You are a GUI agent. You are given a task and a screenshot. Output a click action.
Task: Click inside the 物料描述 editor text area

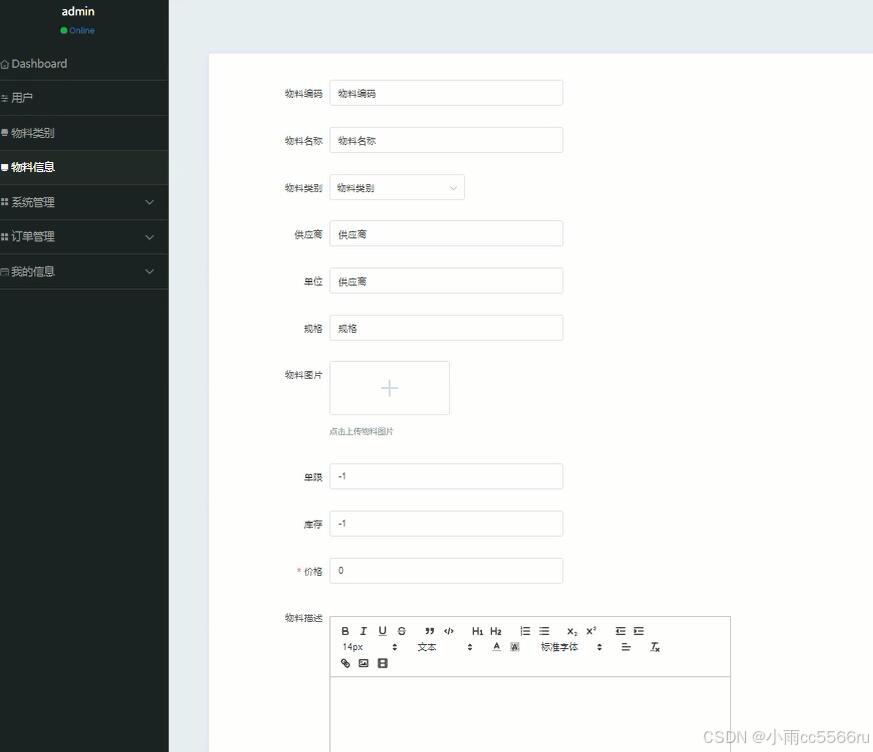(x=530, y=714)
